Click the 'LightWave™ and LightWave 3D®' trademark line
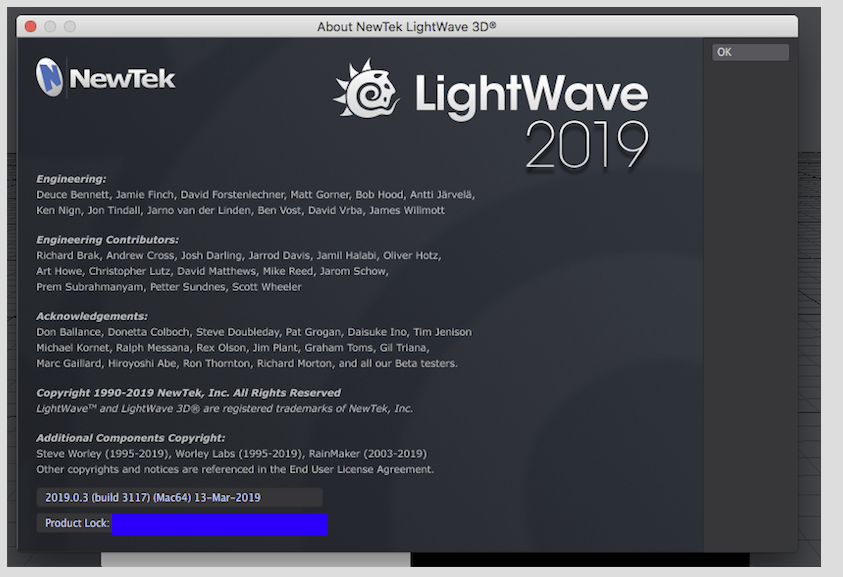Image resolution: width=843 pixels, height=577 pixels. tap(225, 408)
